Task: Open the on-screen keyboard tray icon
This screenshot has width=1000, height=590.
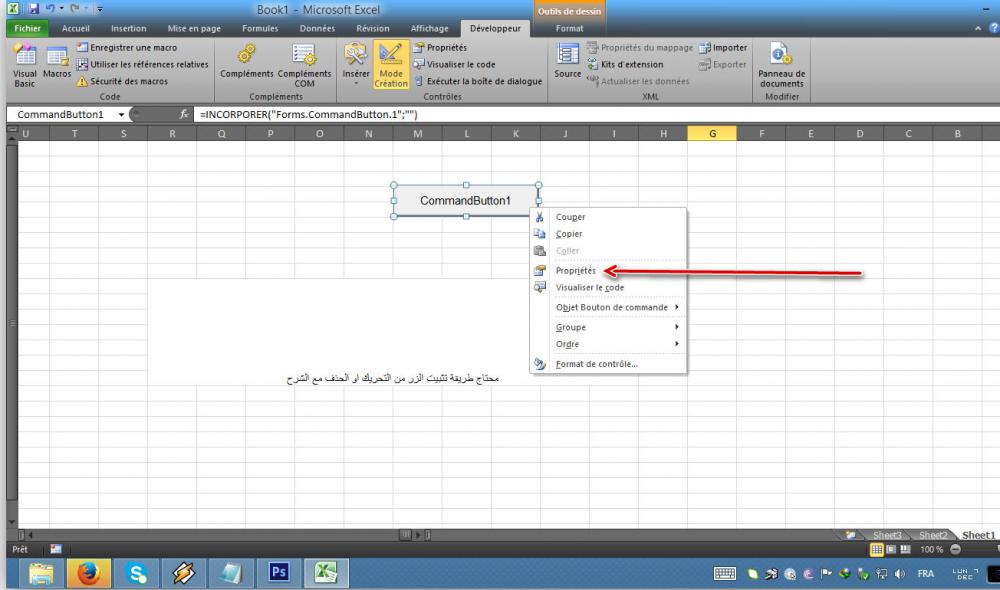Action: (x=724, y=574)
